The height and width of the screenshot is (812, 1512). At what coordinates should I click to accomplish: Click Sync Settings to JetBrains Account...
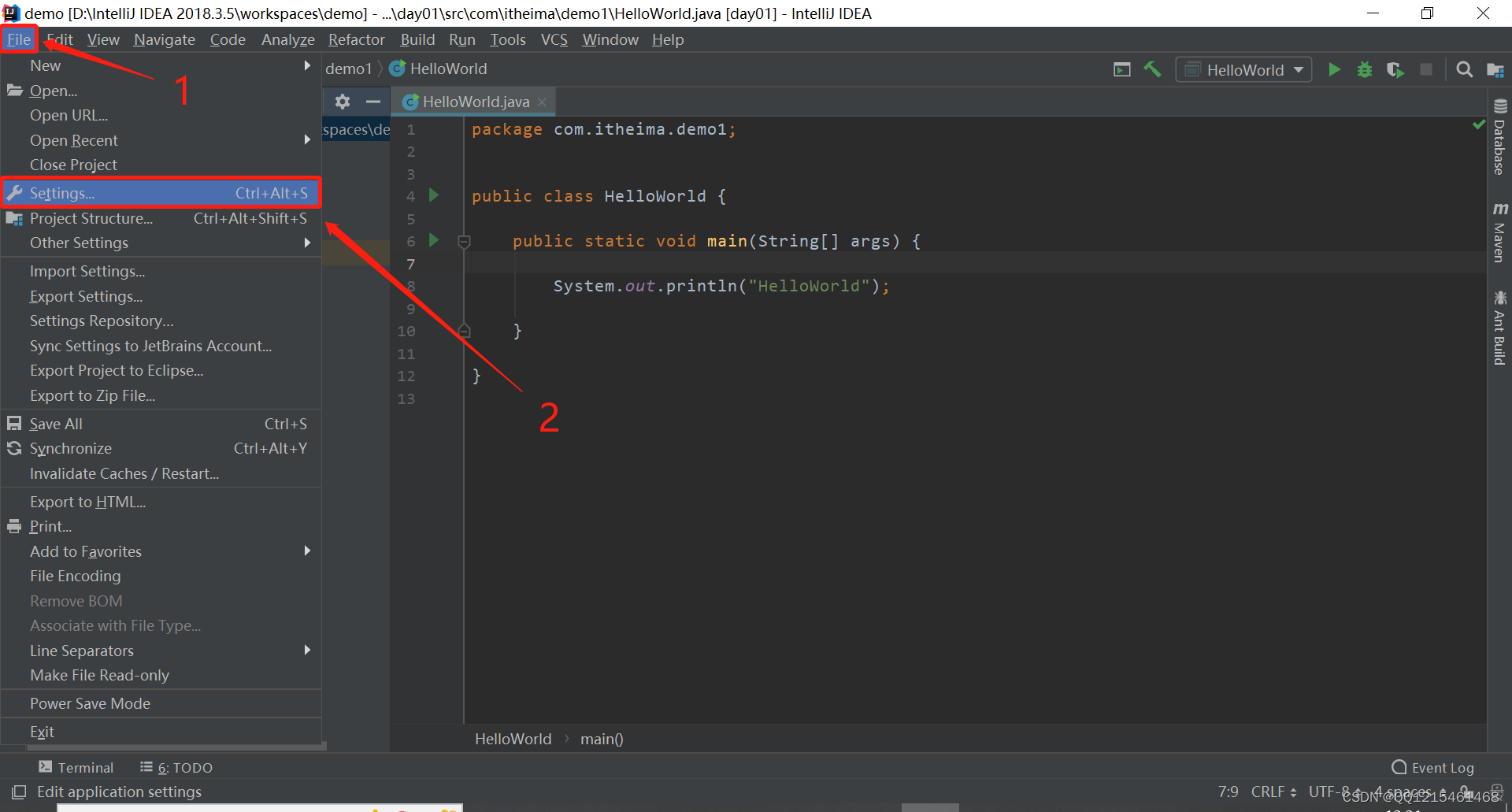coord(161,346)
